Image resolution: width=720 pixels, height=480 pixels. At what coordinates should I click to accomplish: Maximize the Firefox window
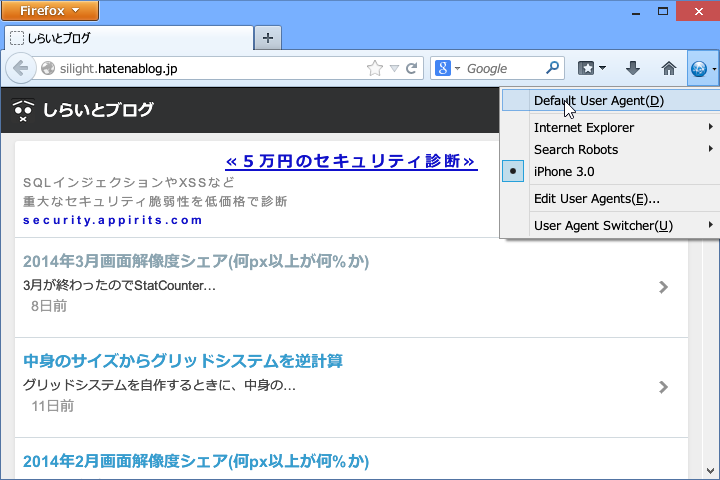click(x=663, y=11)
